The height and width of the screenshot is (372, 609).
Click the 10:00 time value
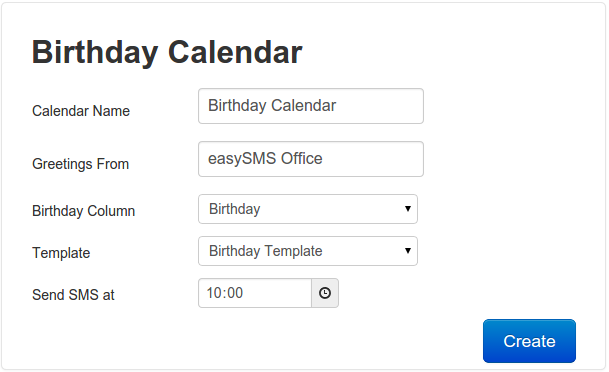225,293
